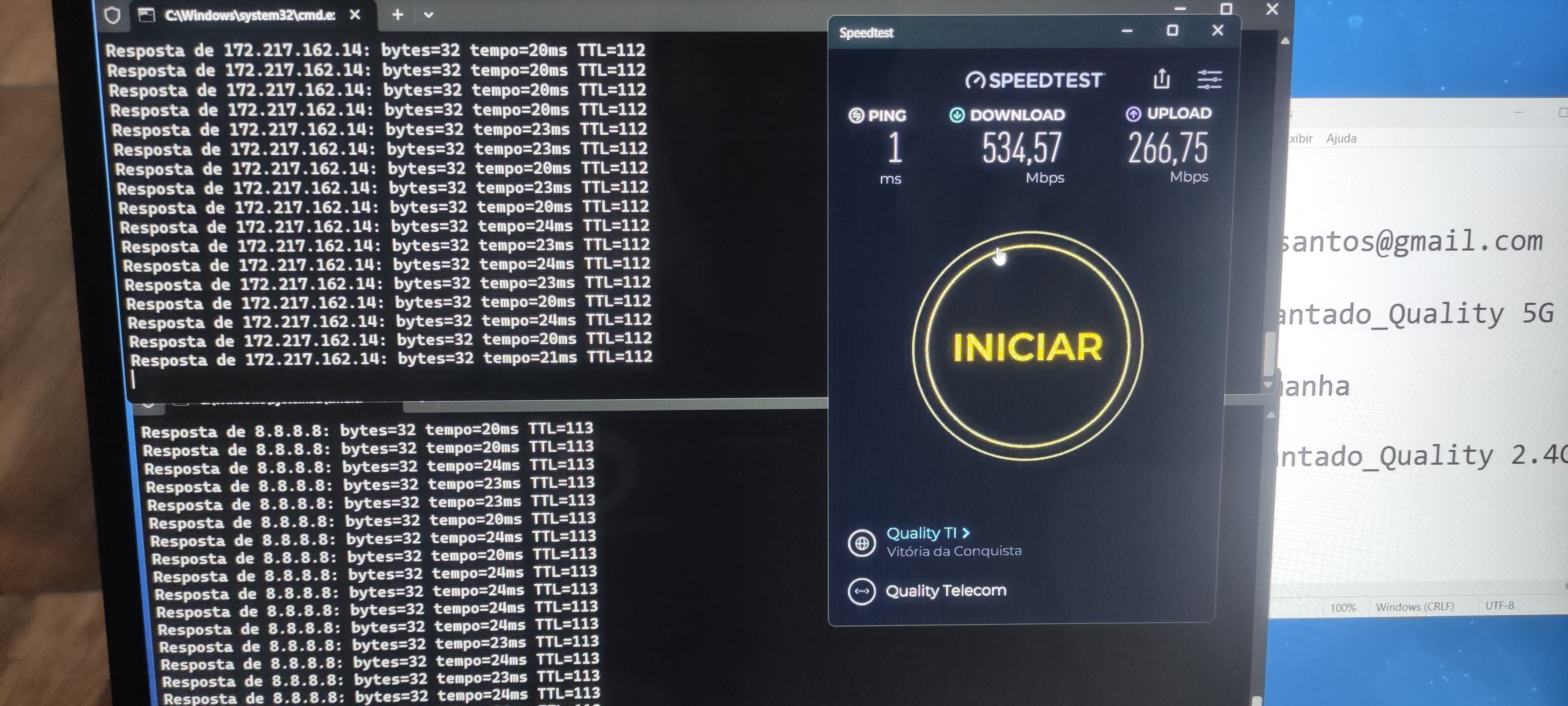Viewport: 1568px width, 706px height.
Task: Open the Ajuda menu in Notepad
Action: pyautogui.click(x=1341, y=138)
